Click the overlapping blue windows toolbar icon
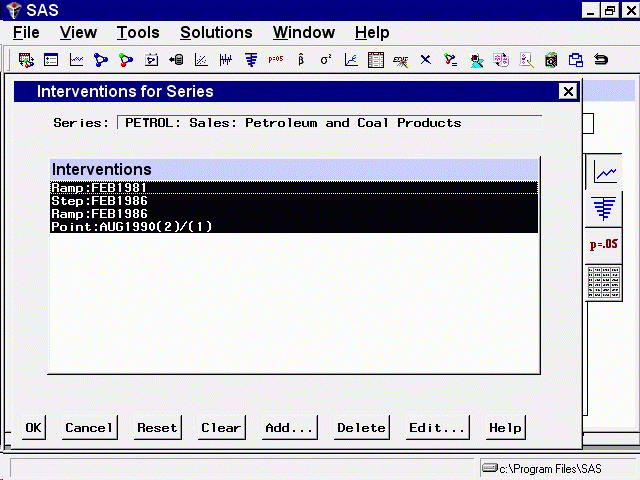640x480 pixels. (x=576, y=60)
